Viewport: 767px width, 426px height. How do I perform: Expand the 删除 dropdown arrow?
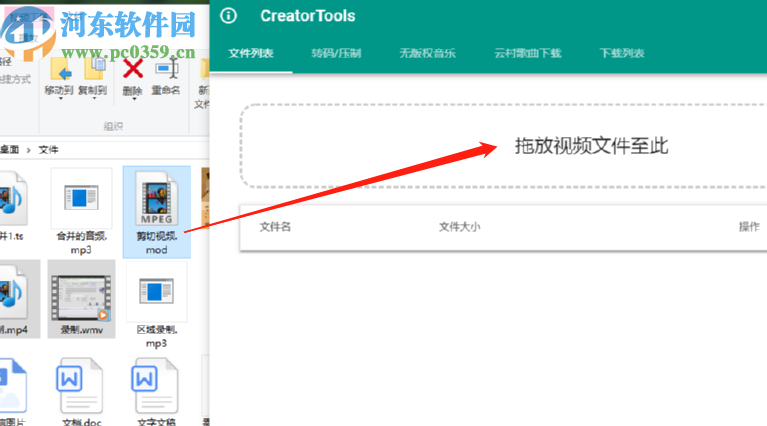pyautogui.click(x=134, y=99)
